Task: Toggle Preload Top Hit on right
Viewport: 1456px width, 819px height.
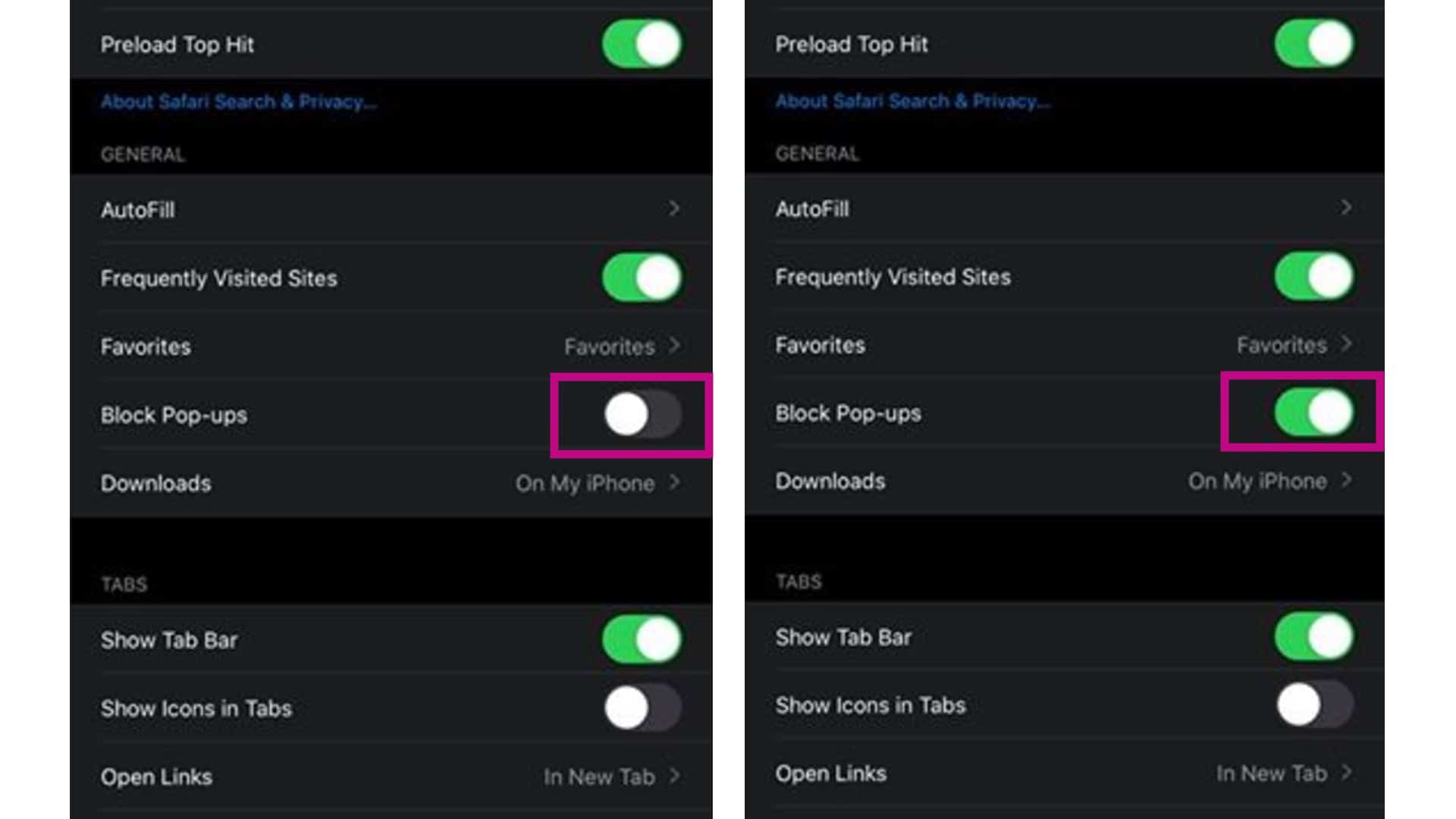Action: [1316, 42]
